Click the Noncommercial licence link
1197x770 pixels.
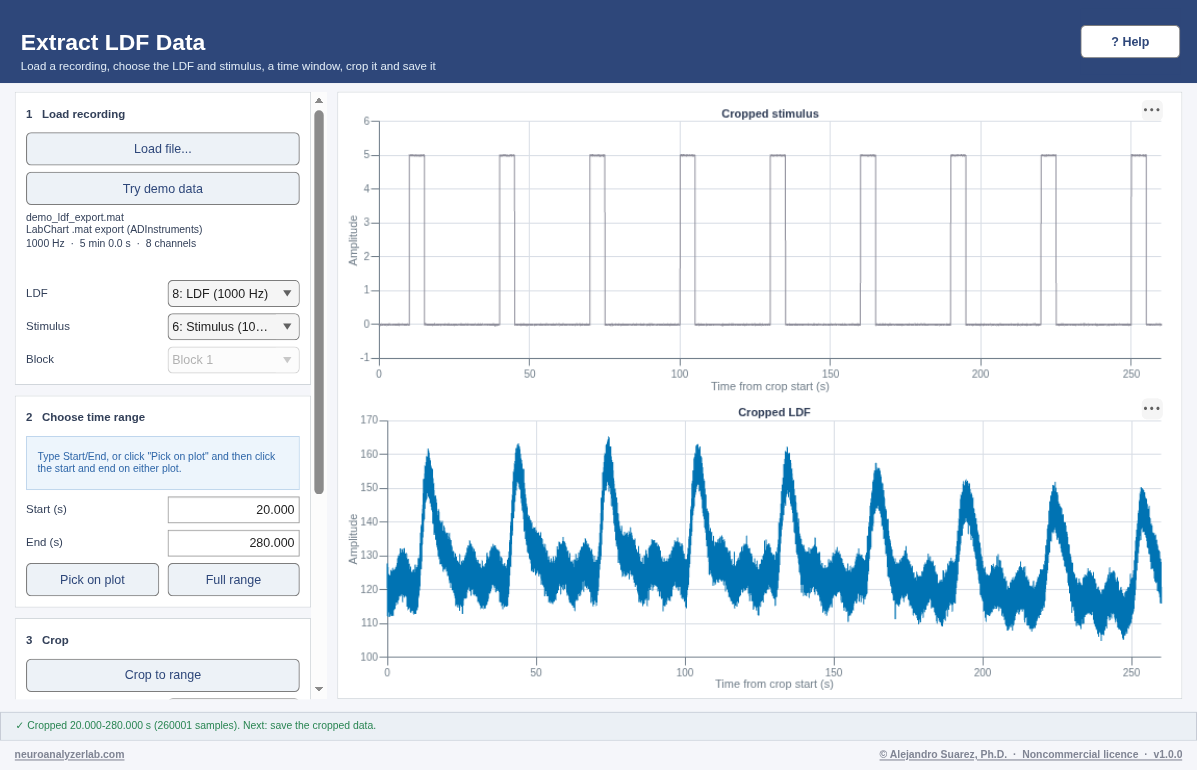(1079, 754)
